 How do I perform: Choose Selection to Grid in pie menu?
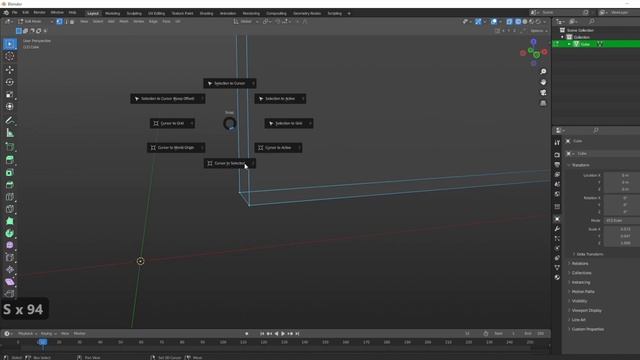pyautogui.click(x=289, y=123)
